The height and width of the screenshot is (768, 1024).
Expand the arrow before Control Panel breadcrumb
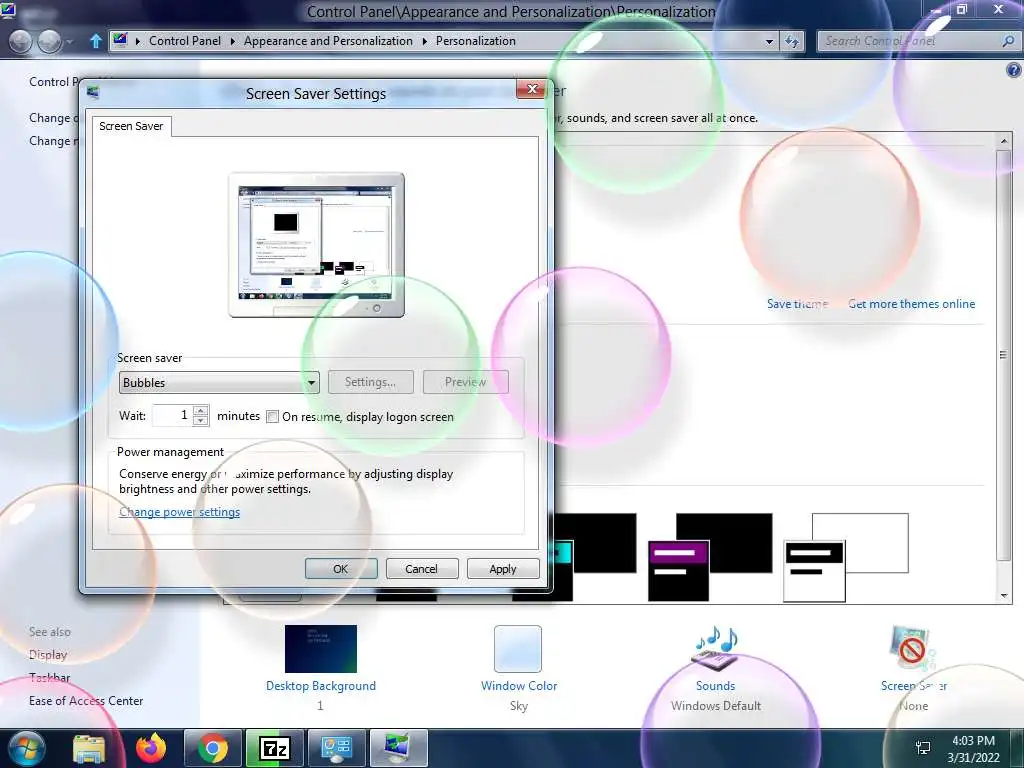point(138,41)
